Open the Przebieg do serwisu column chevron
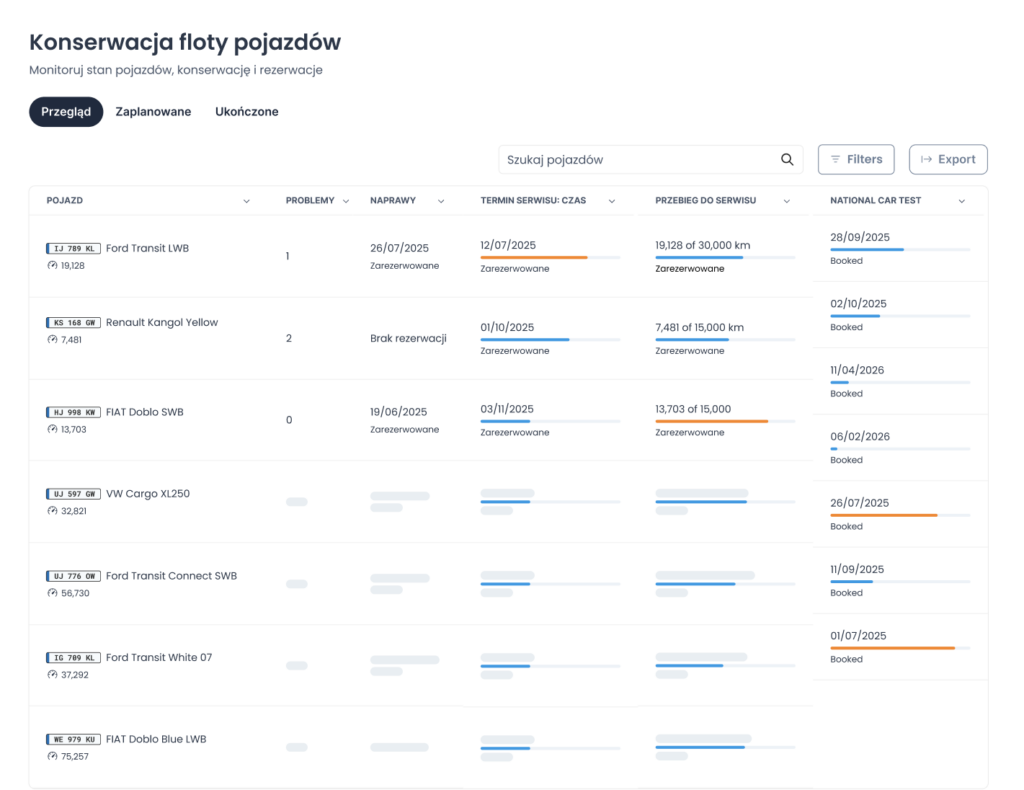1024x790 pixels. (x=786, y=201)
